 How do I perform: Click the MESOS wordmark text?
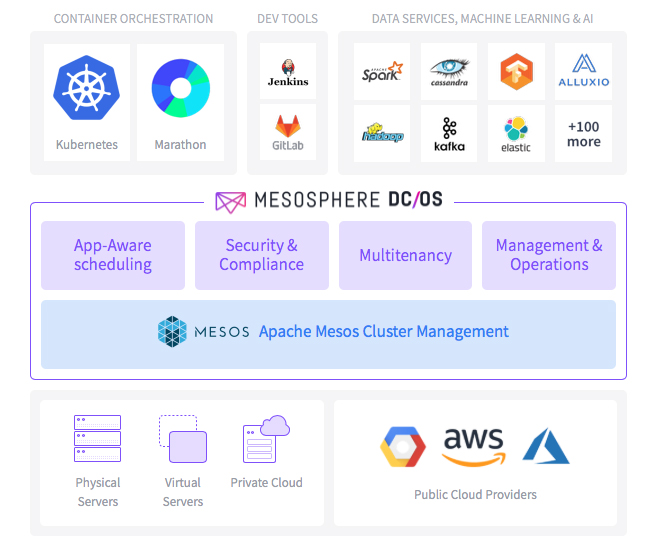pyautogui.click(x=222, y=332)
